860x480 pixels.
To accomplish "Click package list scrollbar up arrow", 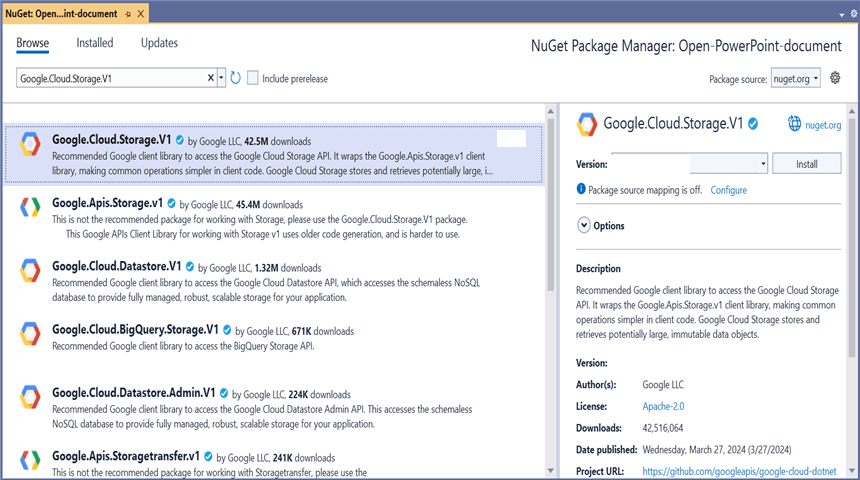I will pos(551,111).
